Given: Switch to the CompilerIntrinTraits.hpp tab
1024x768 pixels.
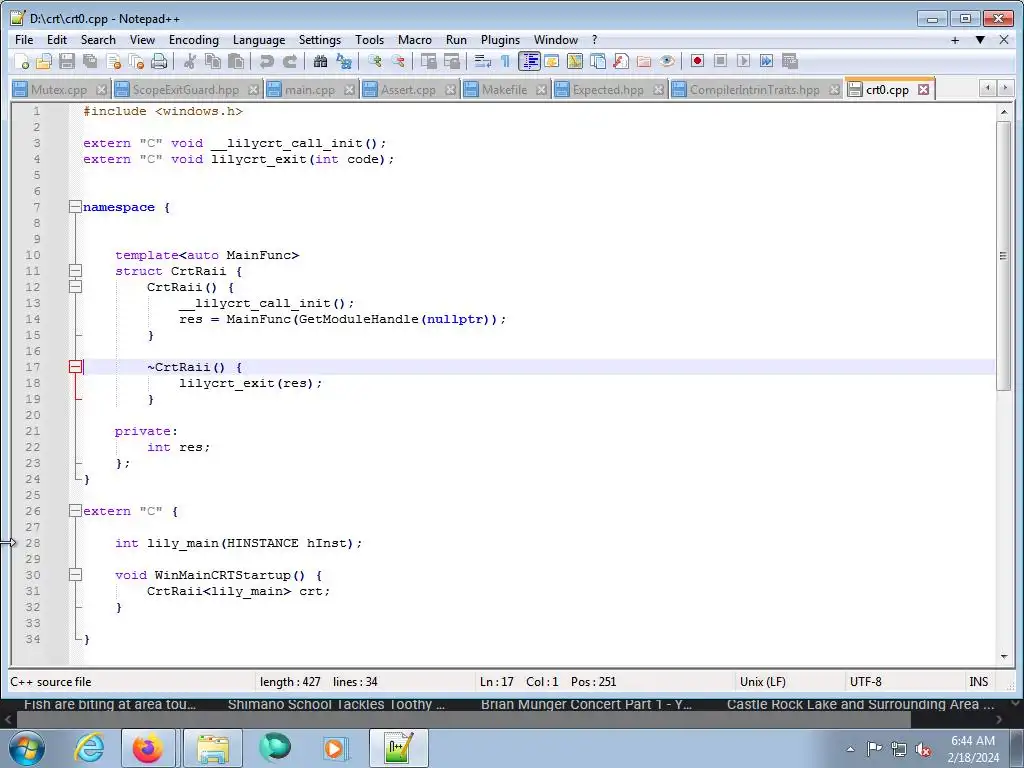Looking at the screenshot, I should (x=754, y=89).
